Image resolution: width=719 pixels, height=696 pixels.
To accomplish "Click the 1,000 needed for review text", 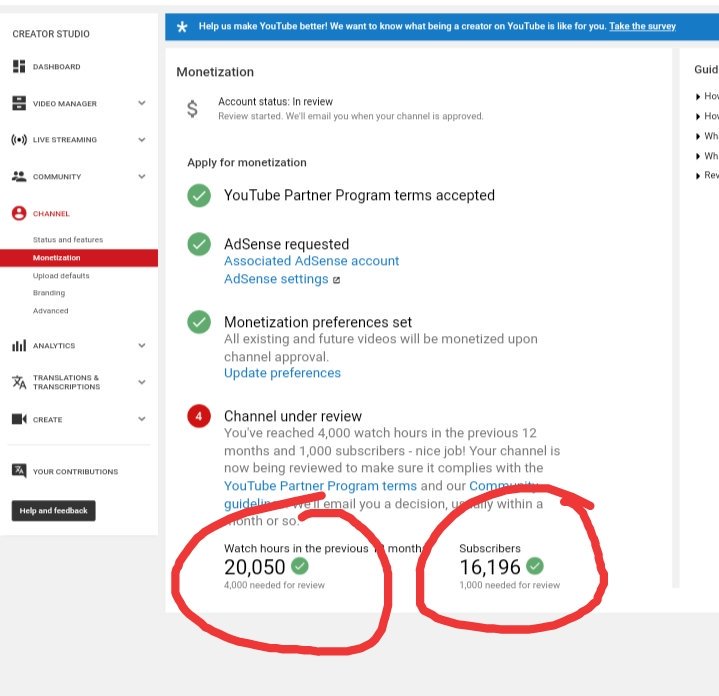I will tap(509, 585).
